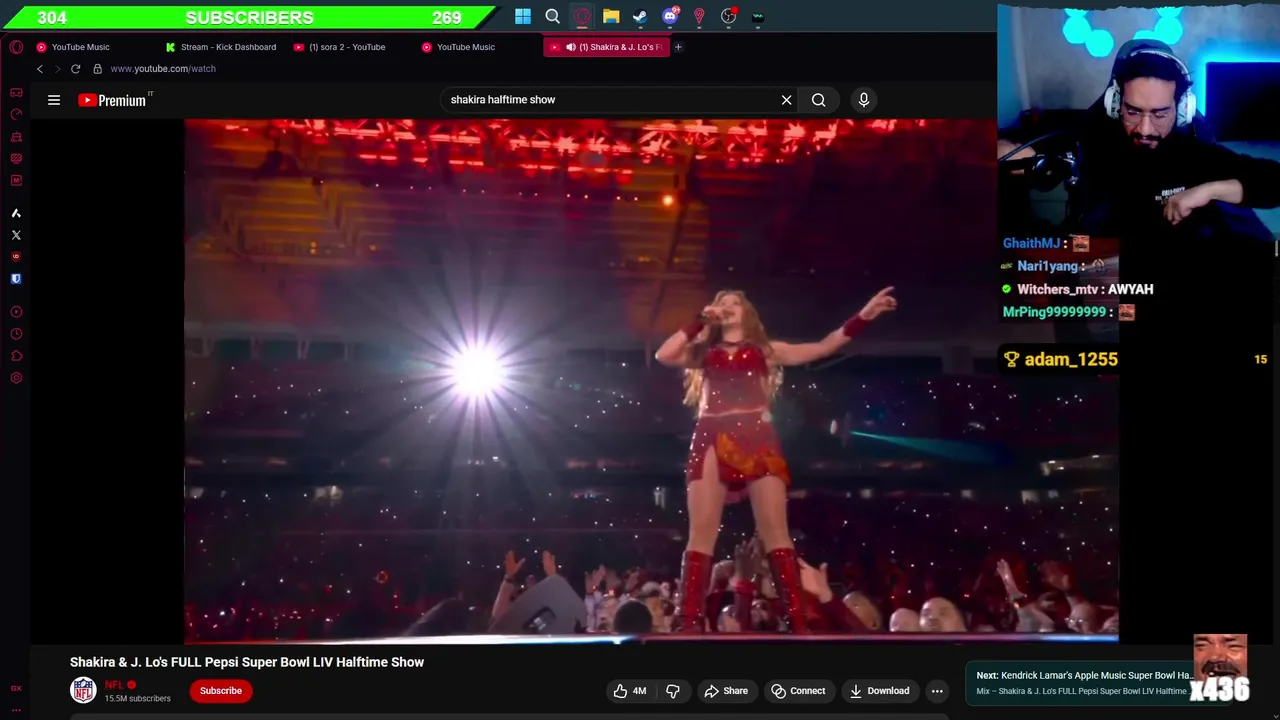
Task: Open Extensions cube icon in sidebar
Action: [x=16, y=356]
